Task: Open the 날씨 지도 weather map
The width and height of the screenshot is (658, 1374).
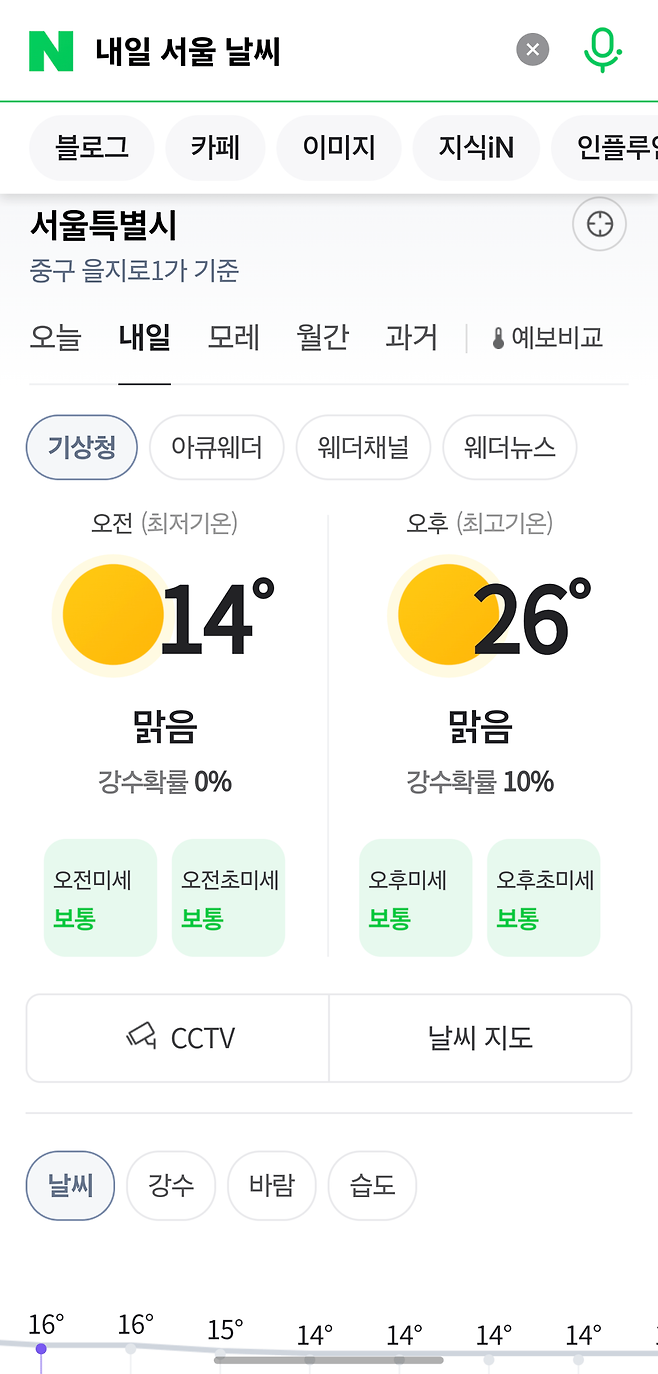Action: coord(481,1038)
